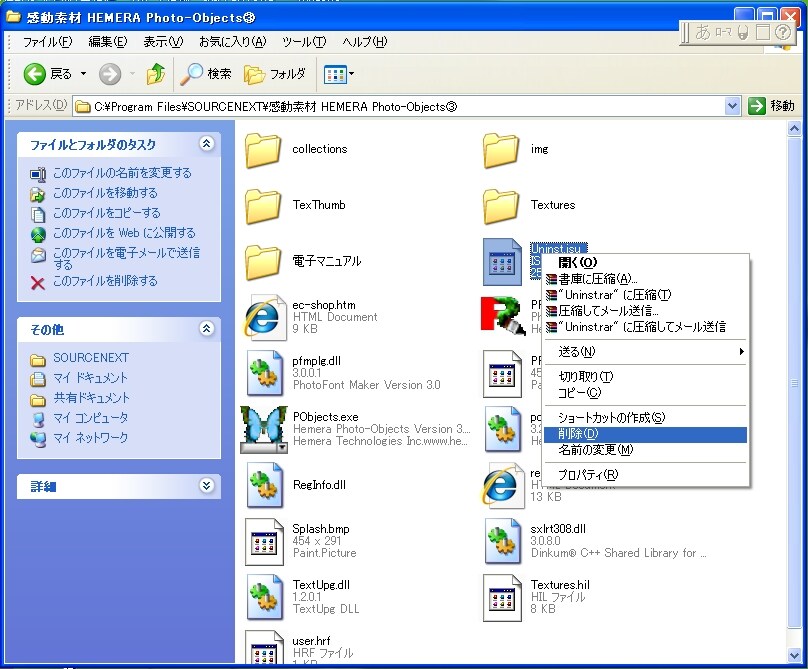Open the ヘルプ(H) menu
The width and height of the screenshot is (808, 669).
click(364, 42)
